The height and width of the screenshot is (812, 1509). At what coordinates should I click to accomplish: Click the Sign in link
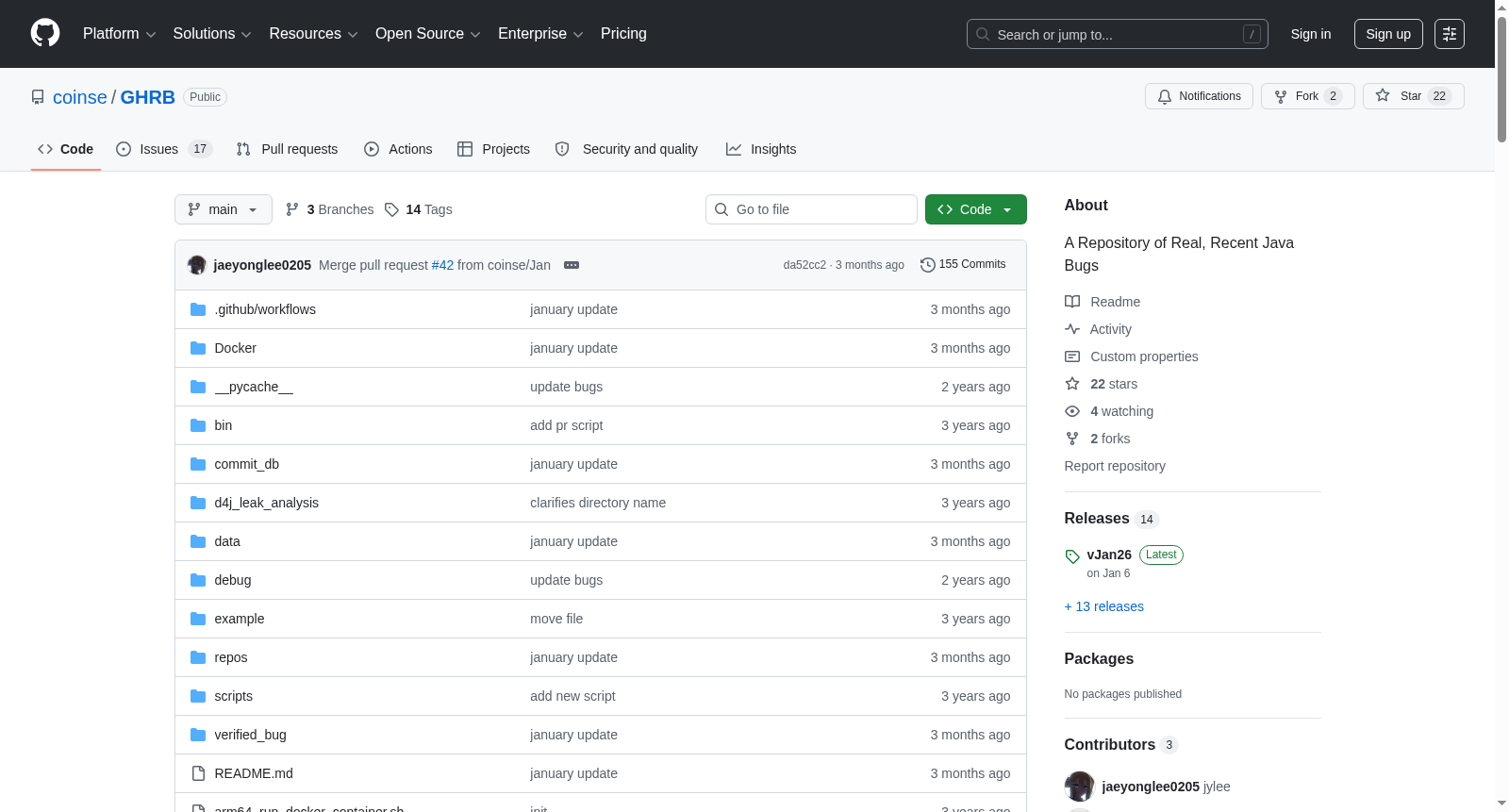(1311, 34)
